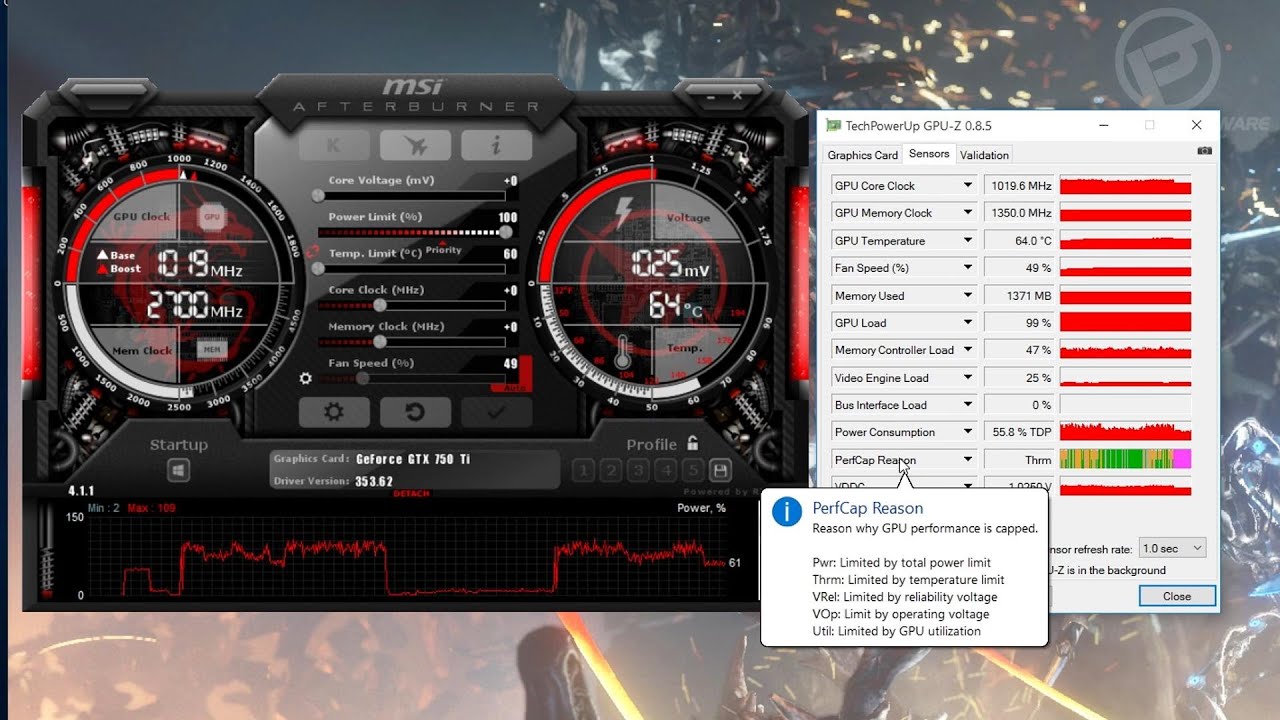Viewport: 1280px width, 720px height.
Task: Click the Memory Clock slider handle
Action: (x=380, y=342)
